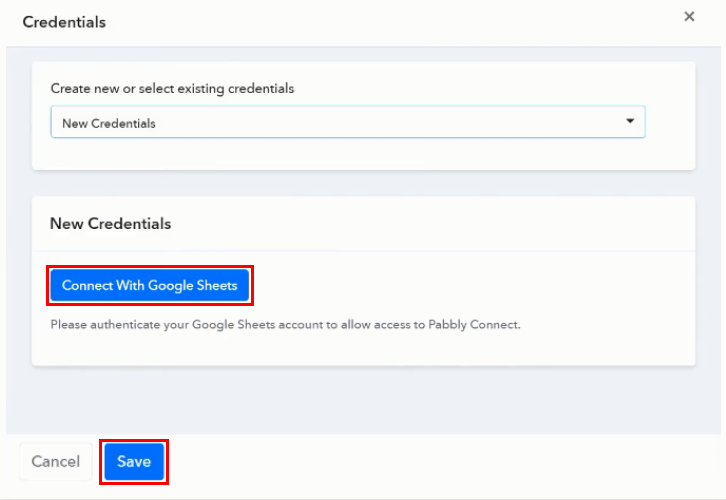
Task: Close the Credentials dialog with the X
Action: click(689, 17)
